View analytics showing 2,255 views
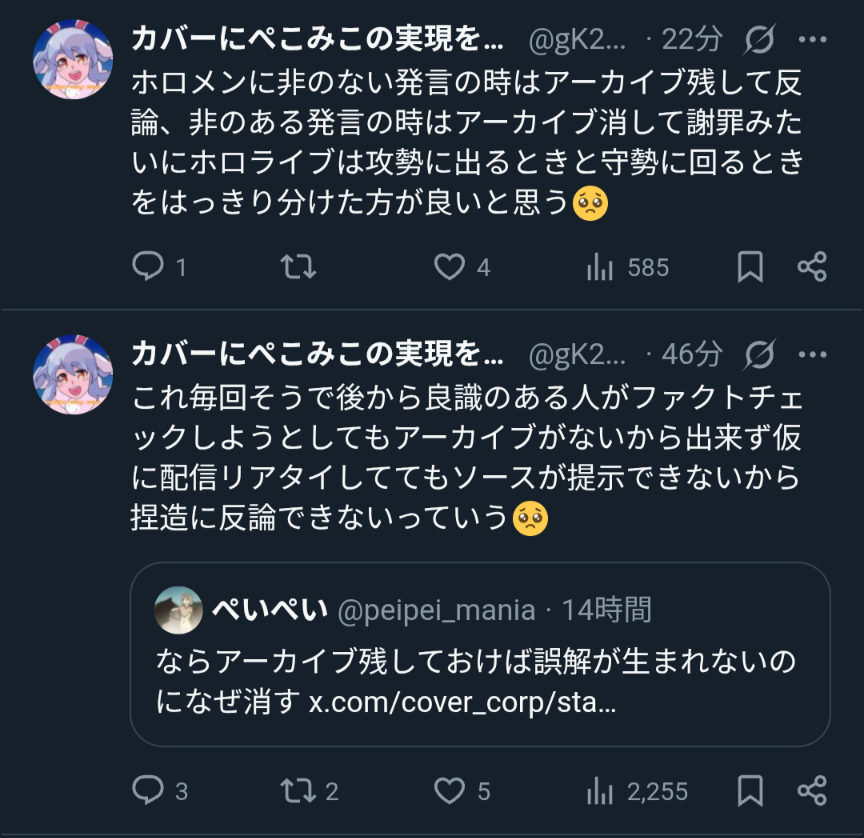Viewport: 864px width, 838px height. pyautogui.click(x=600, y=791)
